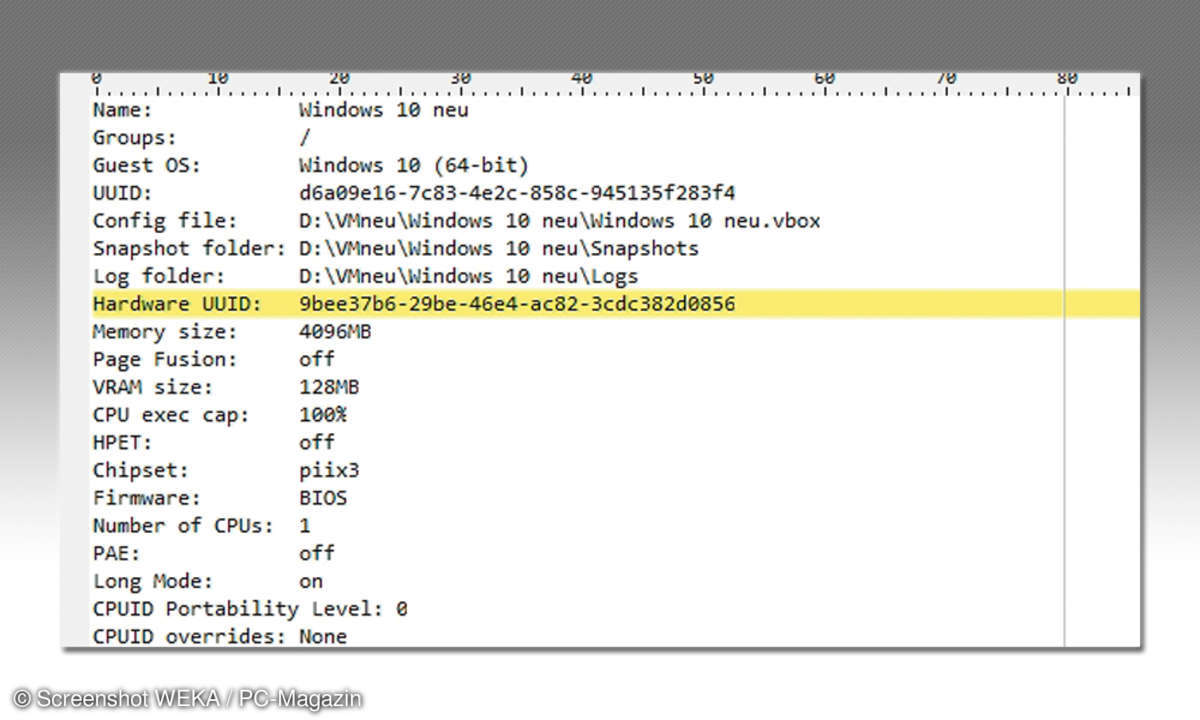
Task: Select the value "Windows 10 neu" in the Name row
Action: point(383,110)
